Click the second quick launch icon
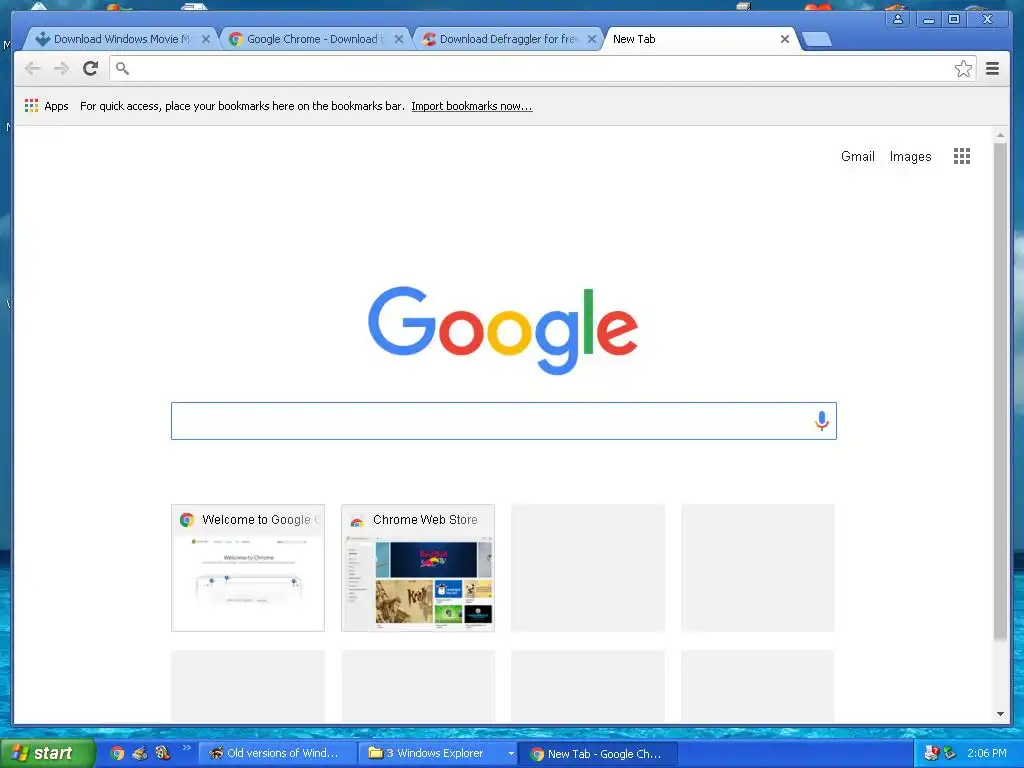1024x768 pixels. tap(140, 754)
